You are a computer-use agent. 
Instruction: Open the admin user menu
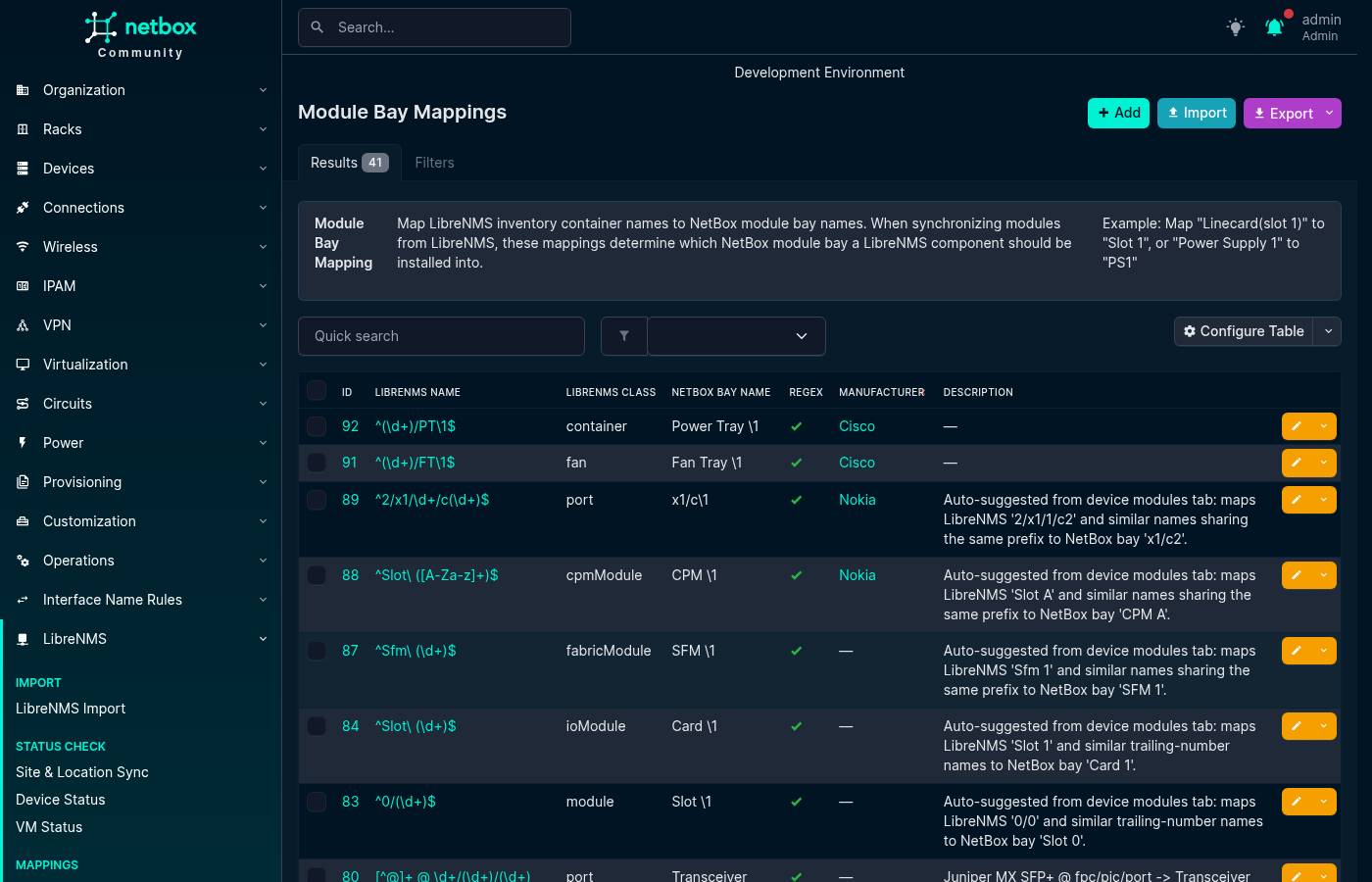[x=1321, y=27]
